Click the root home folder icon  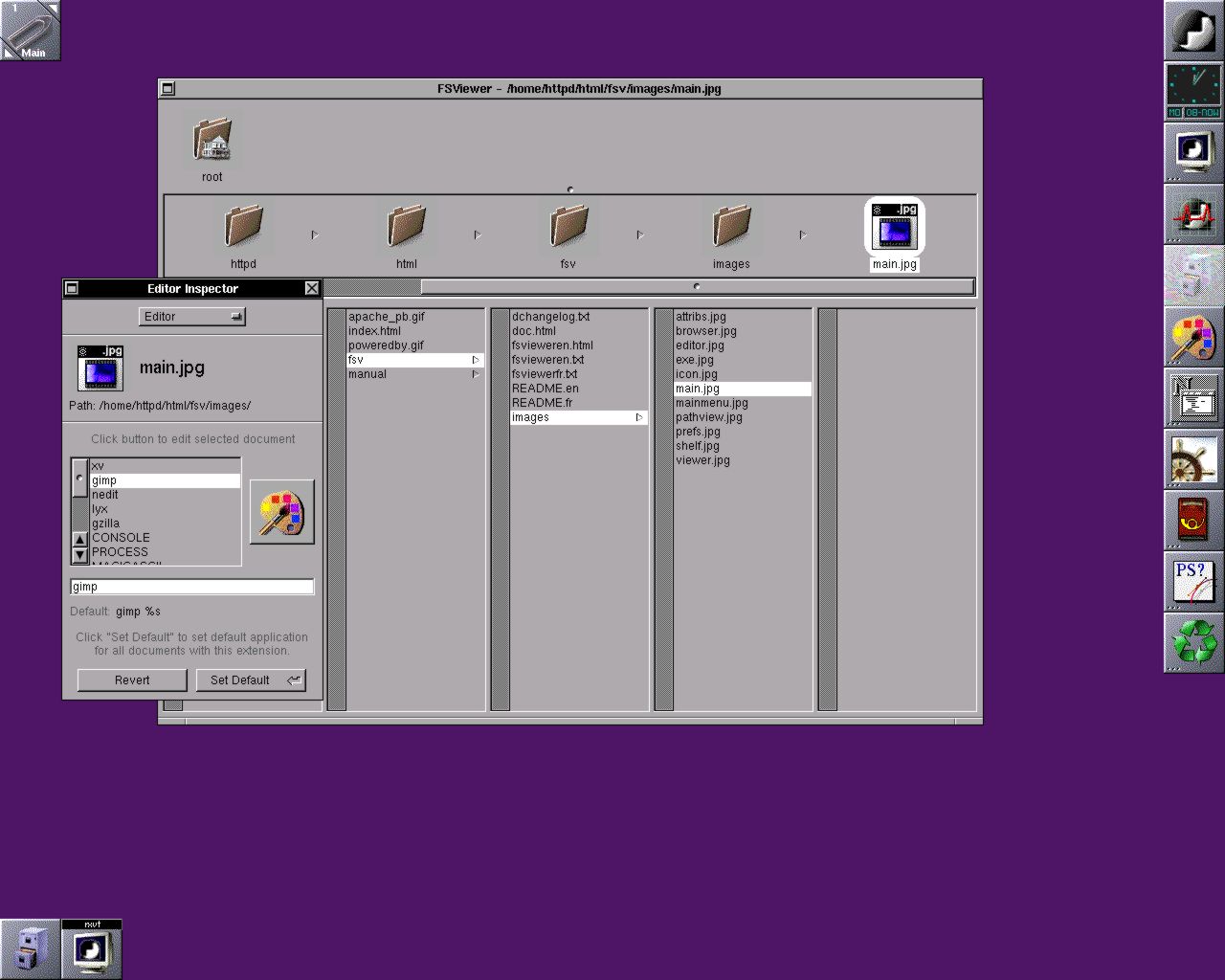coord(212,141)
